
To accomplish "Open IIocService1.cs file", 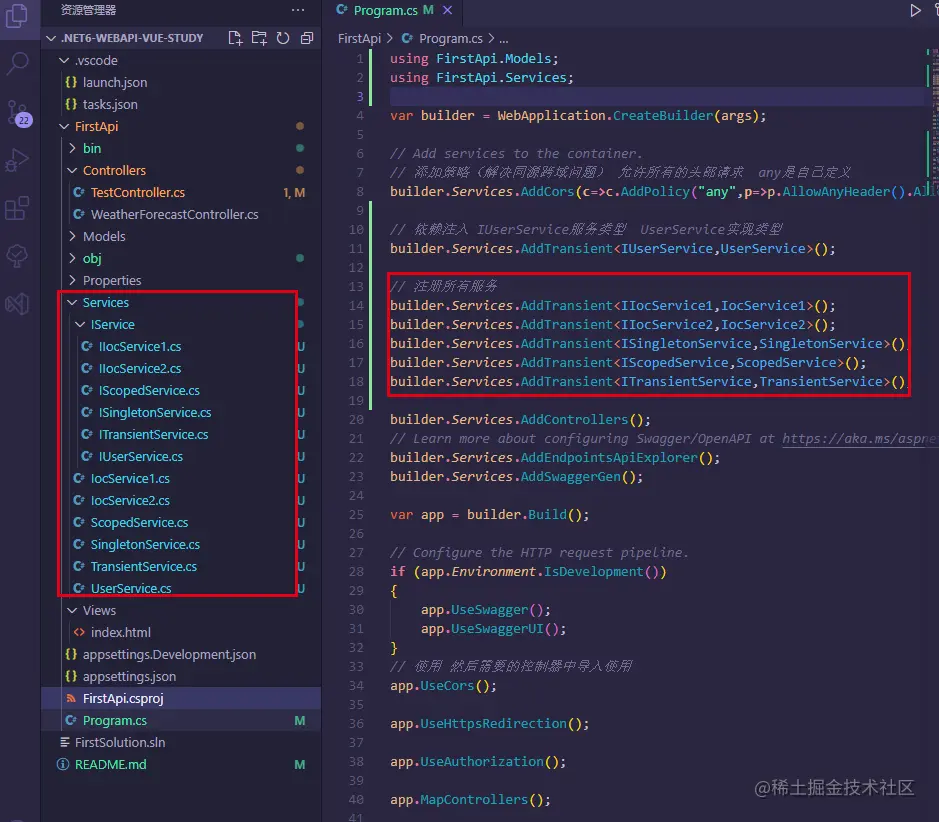I will pos(181,347).
